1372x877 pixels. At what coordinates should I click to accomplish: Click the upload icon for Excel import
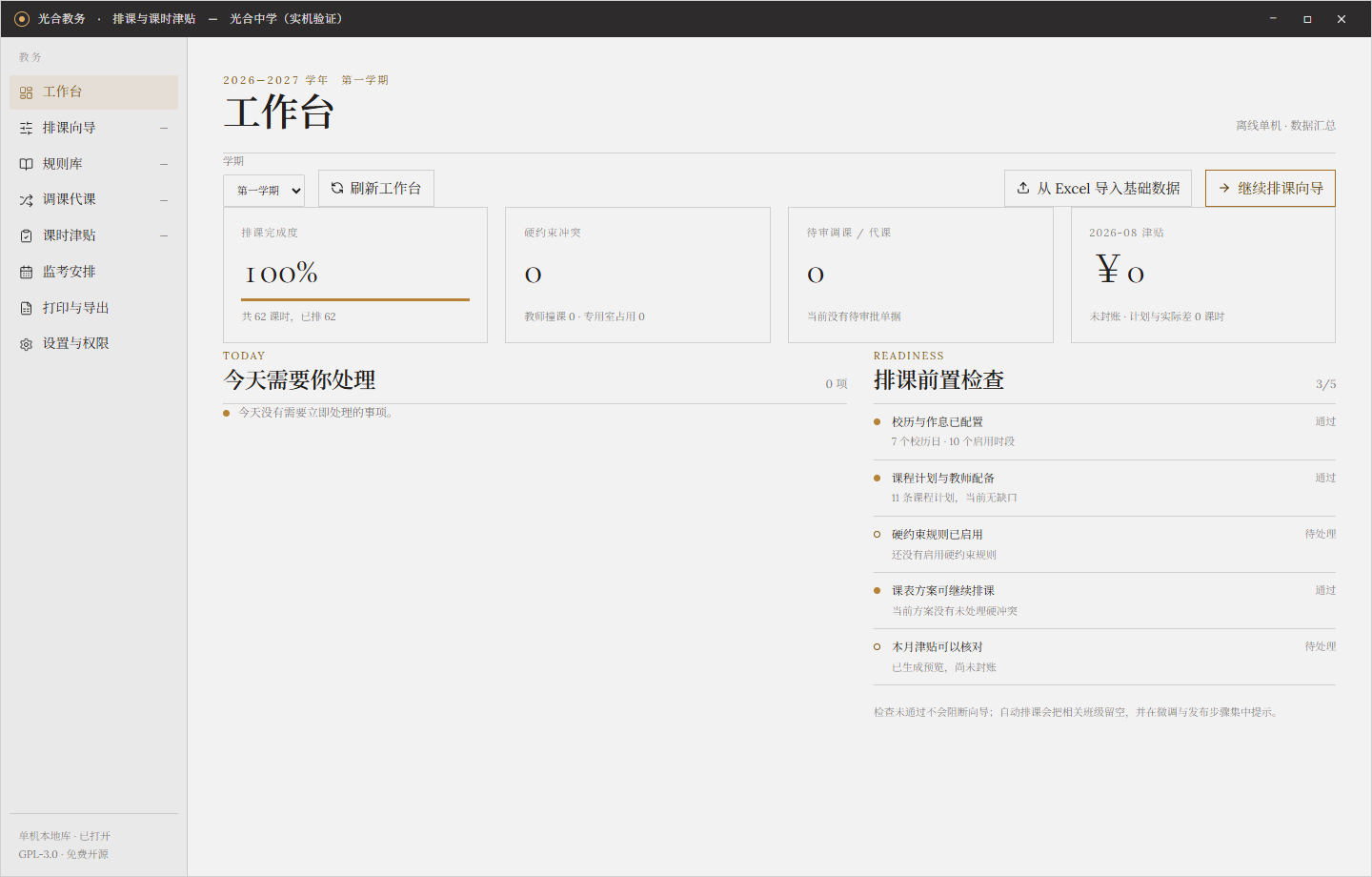coord(1023,188)
